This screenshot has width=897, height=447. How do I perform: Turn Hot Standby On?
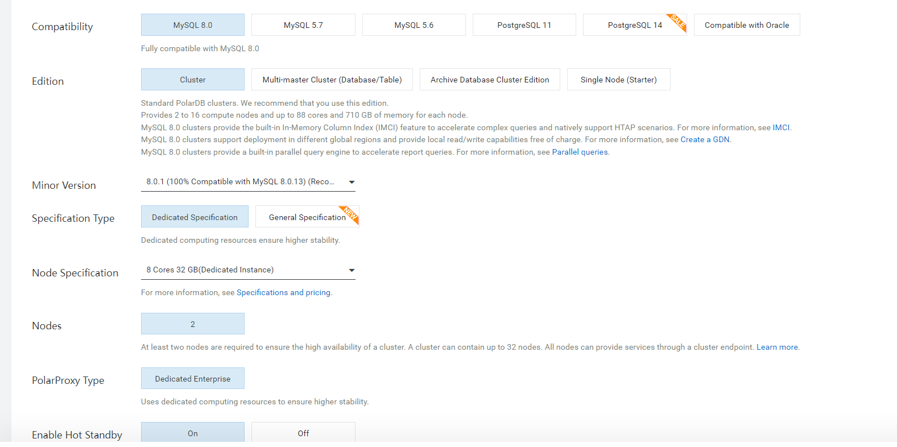(193, 433)
